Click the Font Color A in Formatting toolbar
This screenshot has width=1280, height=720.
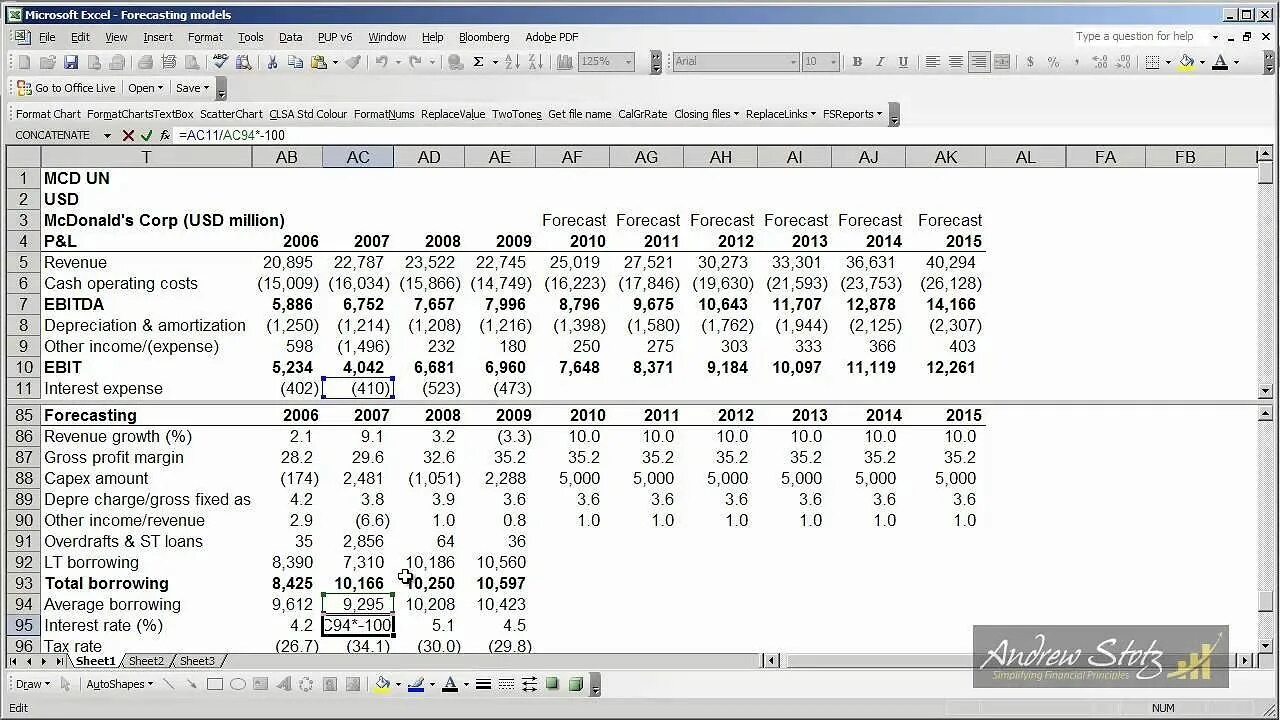[1219, 62]
